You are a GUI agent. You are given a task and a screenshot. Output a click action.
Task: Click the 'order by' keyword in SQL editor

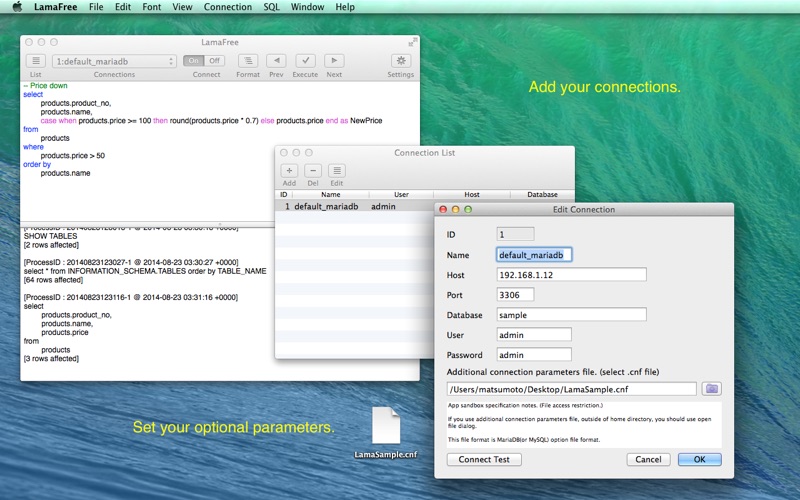(x=37, y=164)
